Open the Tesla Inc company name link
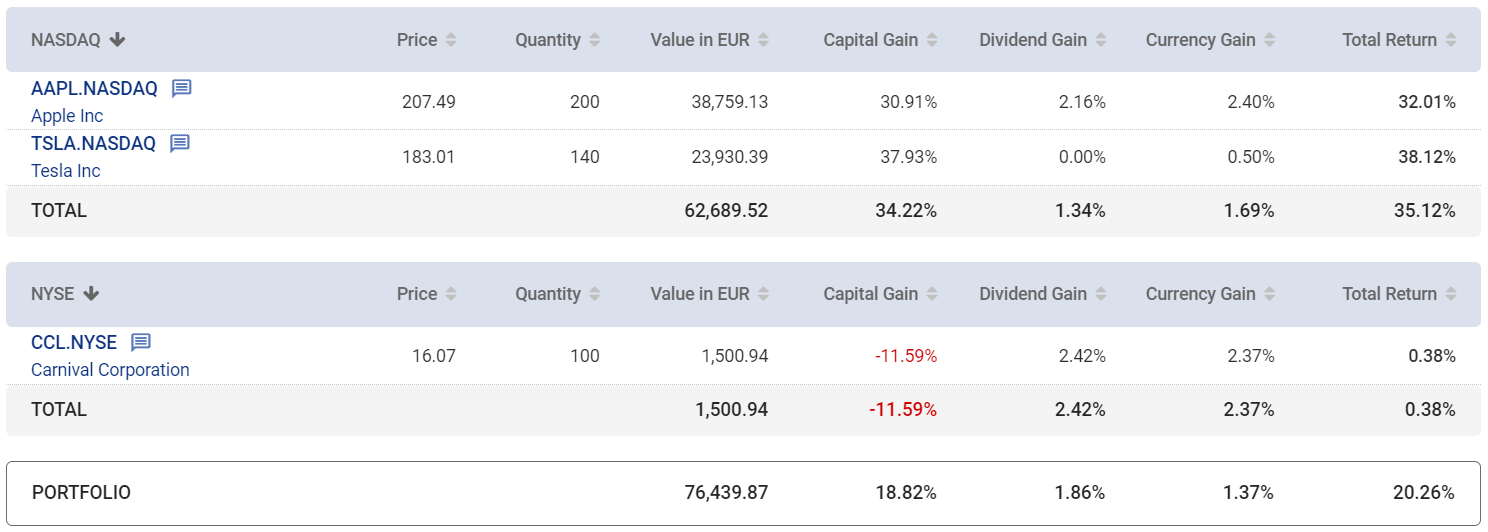Image resolution: width=1488 pixels, height=532 pixels. tap(66, 171)
